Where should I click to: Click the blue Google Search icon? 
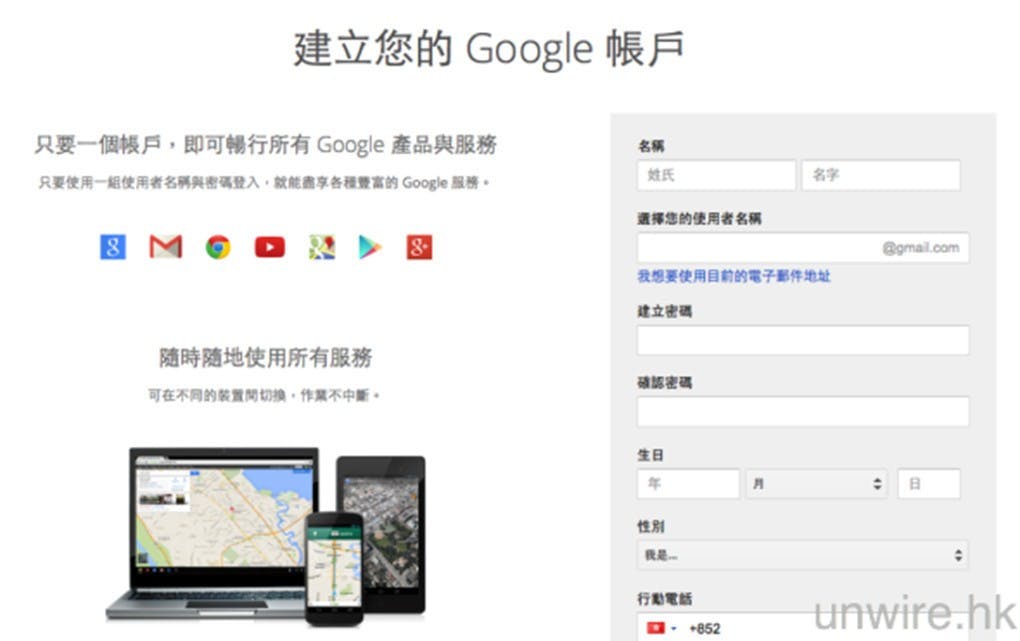click(113, 247)
